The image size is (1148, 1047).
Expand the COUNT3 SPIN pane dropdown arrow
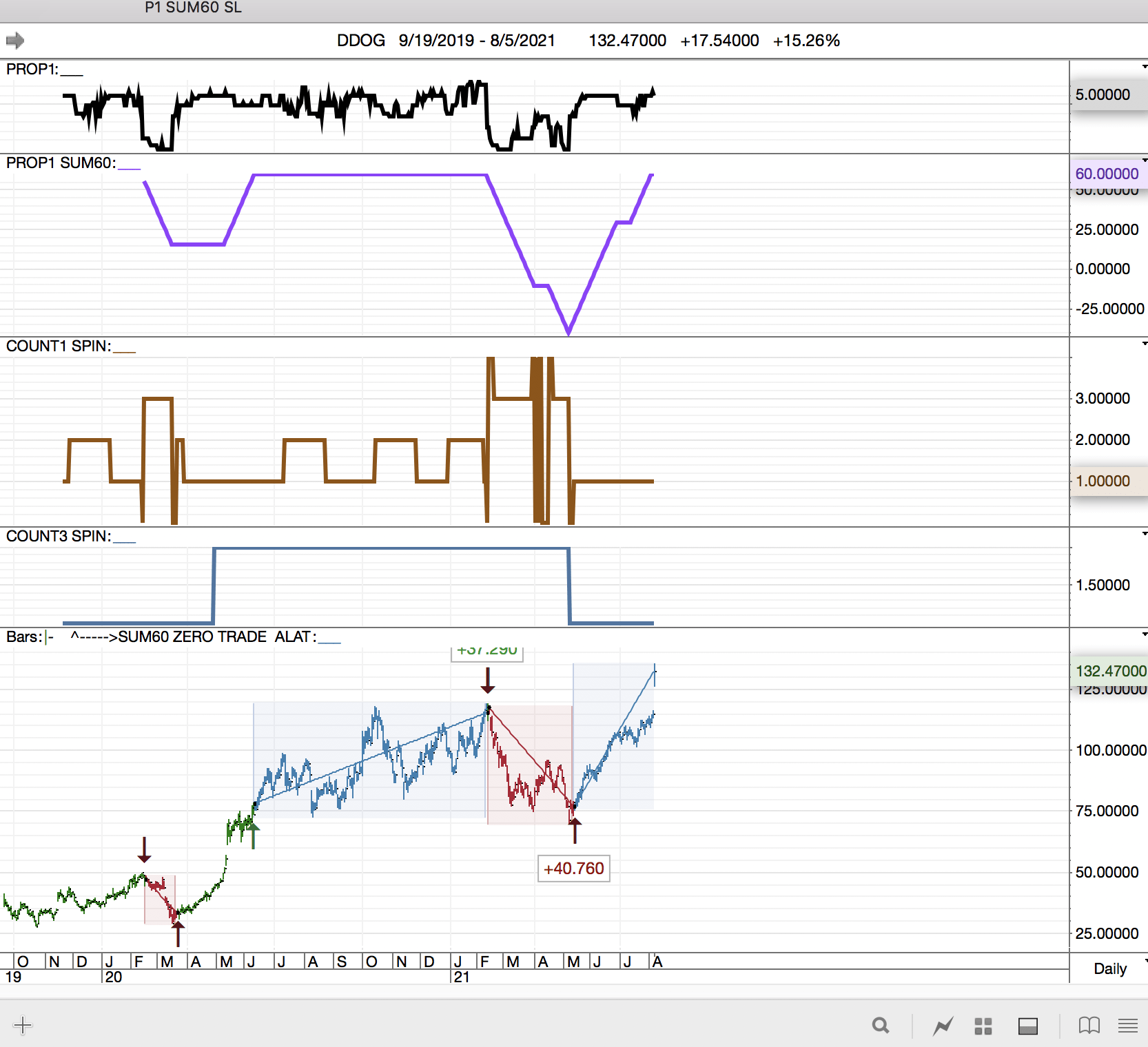tap(1144, 534)
